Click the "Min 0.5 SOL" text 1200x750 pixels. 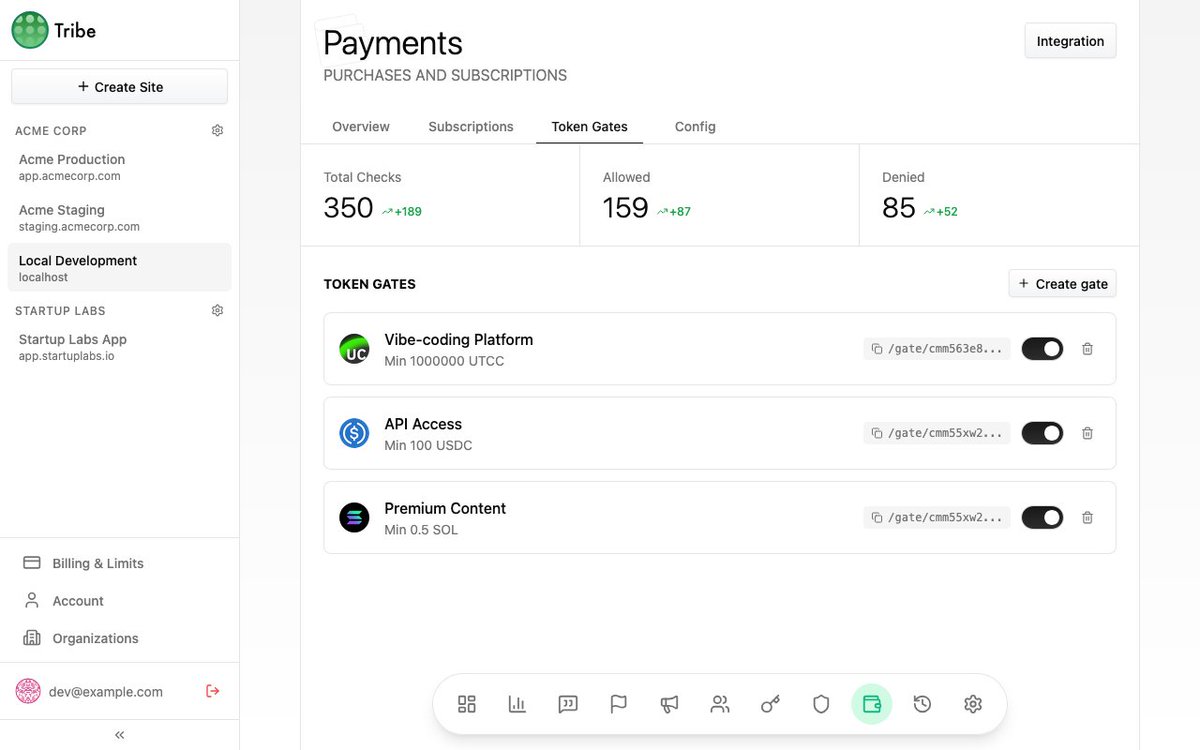[x=421, y=530]
